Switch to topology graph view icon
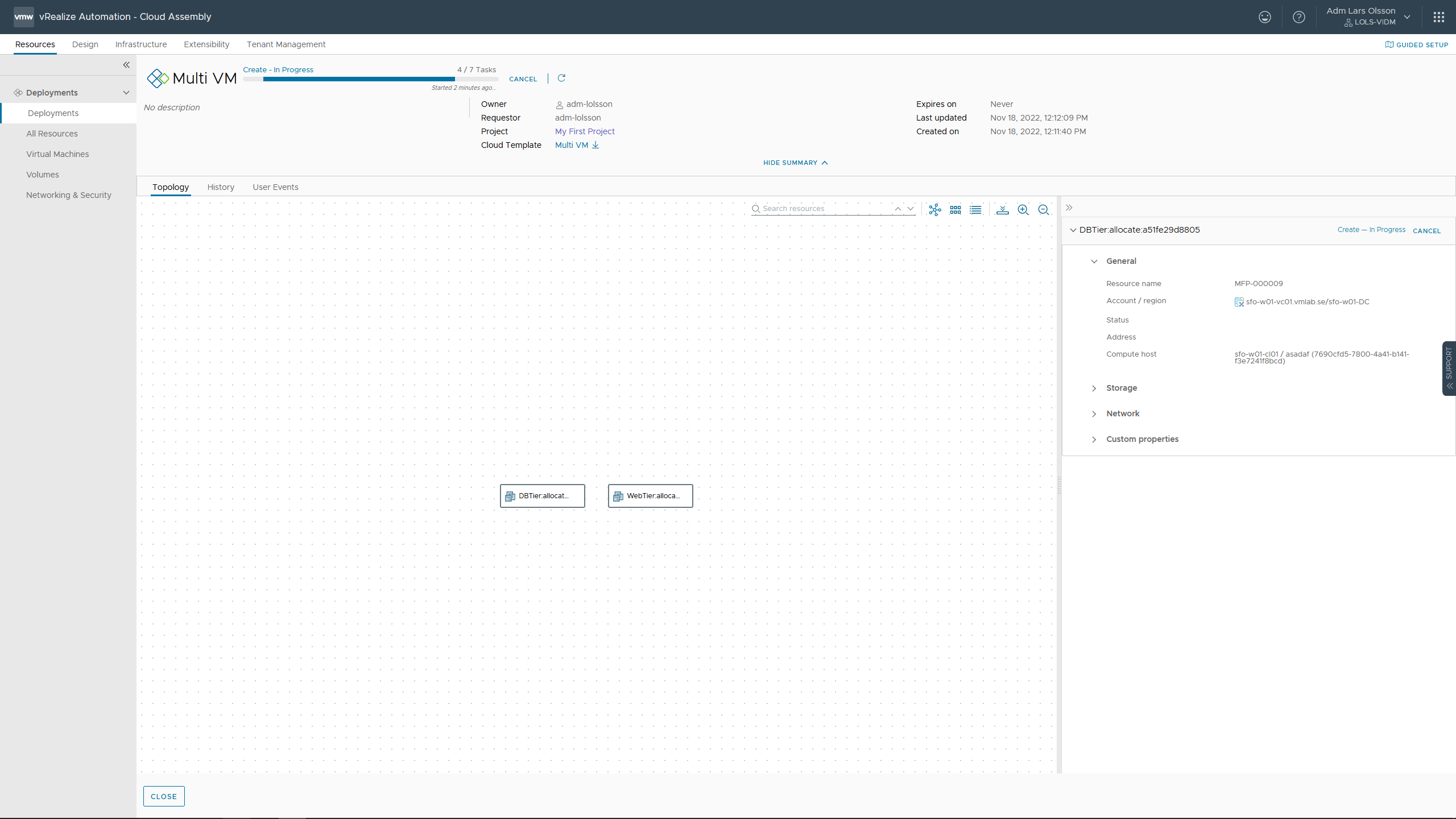 point(935,210)
